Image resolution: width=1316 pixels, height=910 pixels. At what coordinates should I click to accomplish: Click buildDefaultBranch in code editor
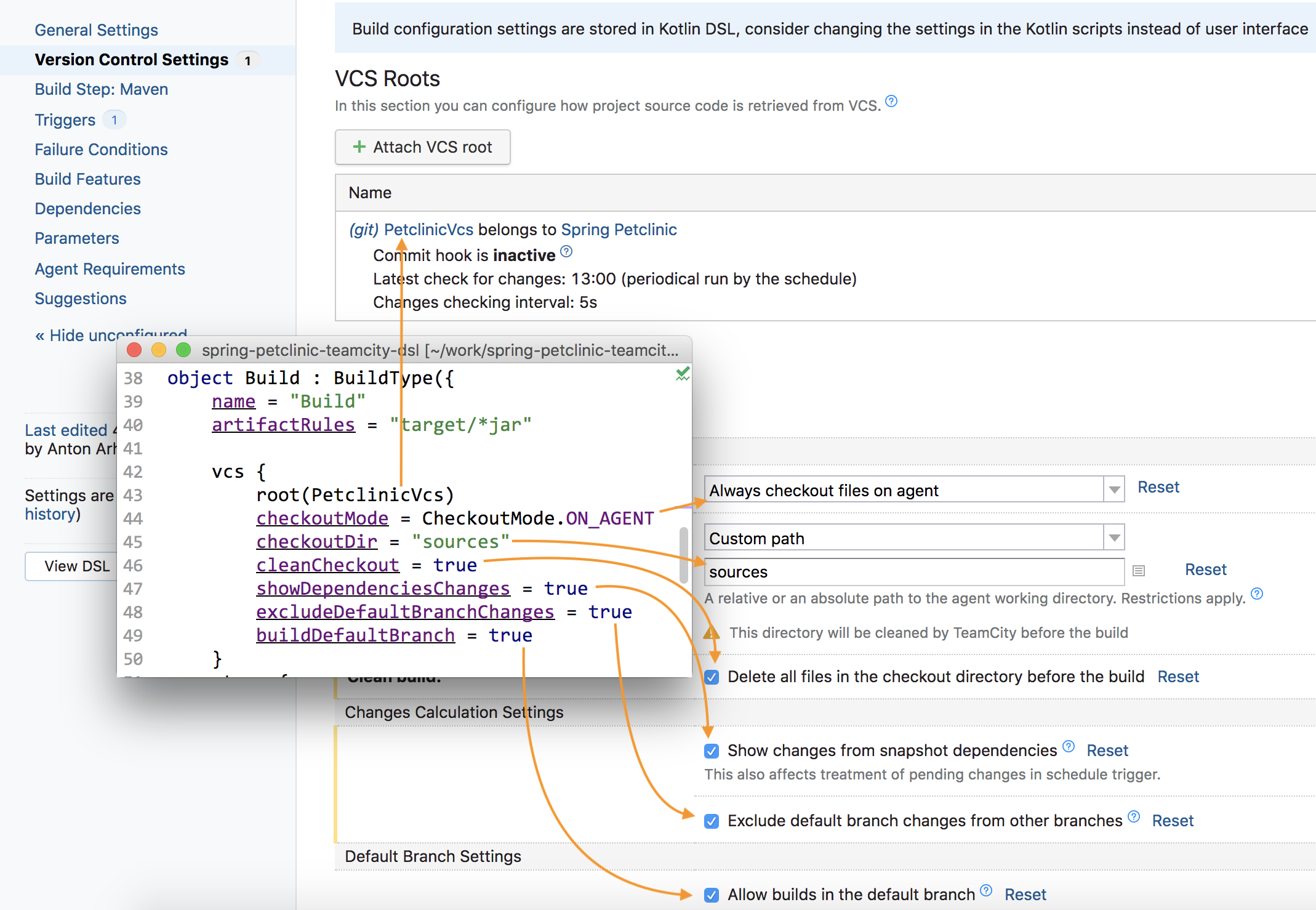click(x=356, y=635)
